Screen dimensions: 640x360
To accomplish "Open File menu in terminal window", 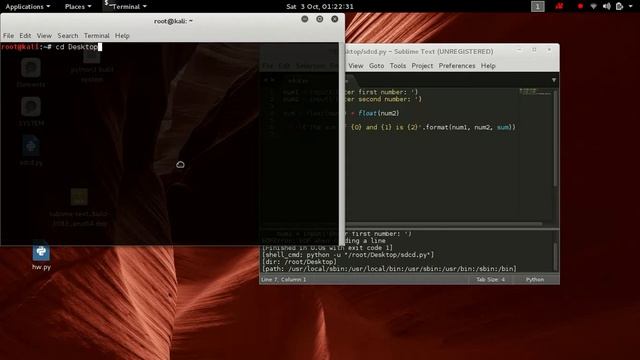I will [8, 36].
